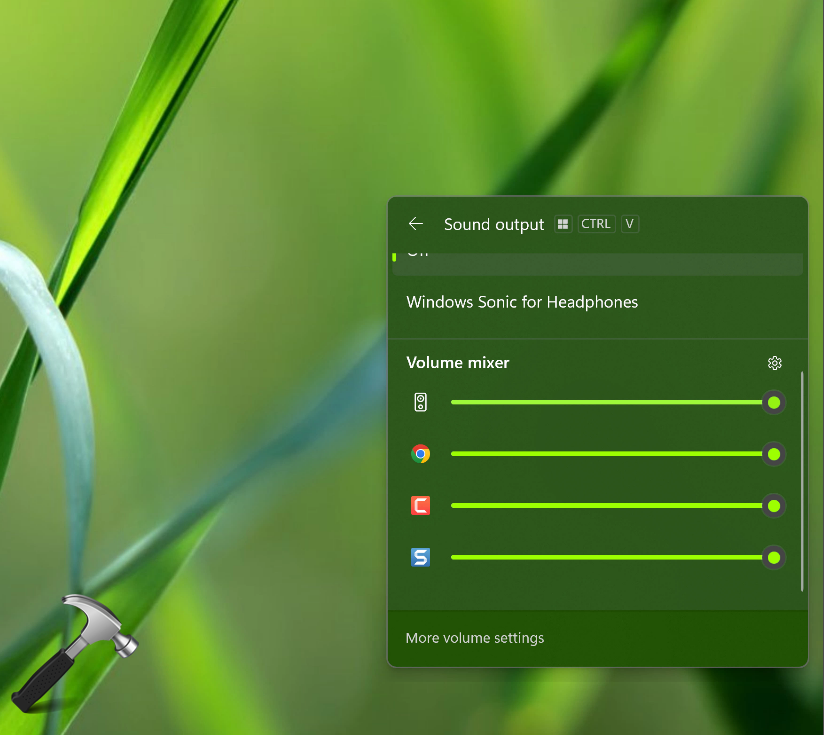Click the panel's vertical scrollbar
The image size is (824, 735).
pyautogui.click(x=802, y=480)
